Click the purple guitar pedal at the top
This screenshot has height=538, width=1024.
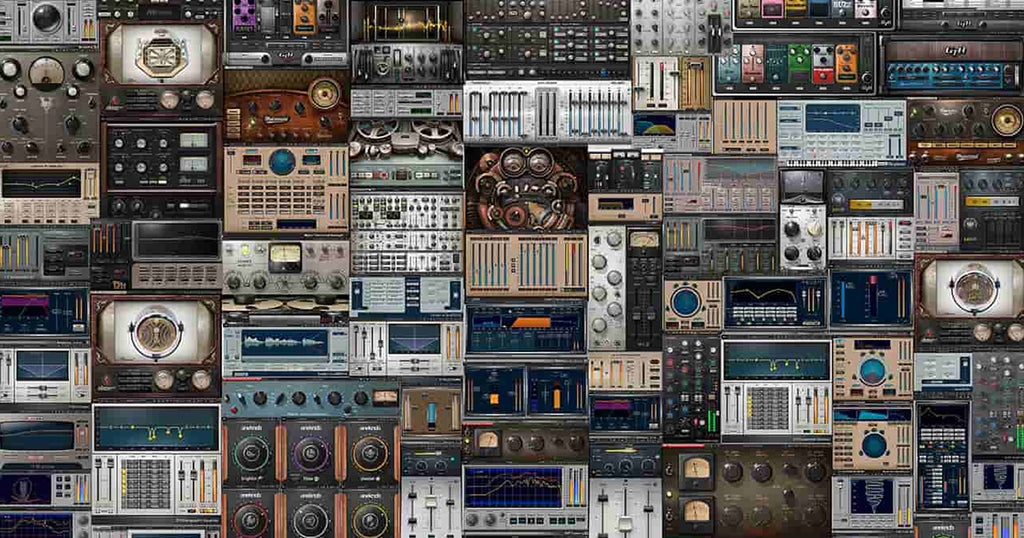242,14
